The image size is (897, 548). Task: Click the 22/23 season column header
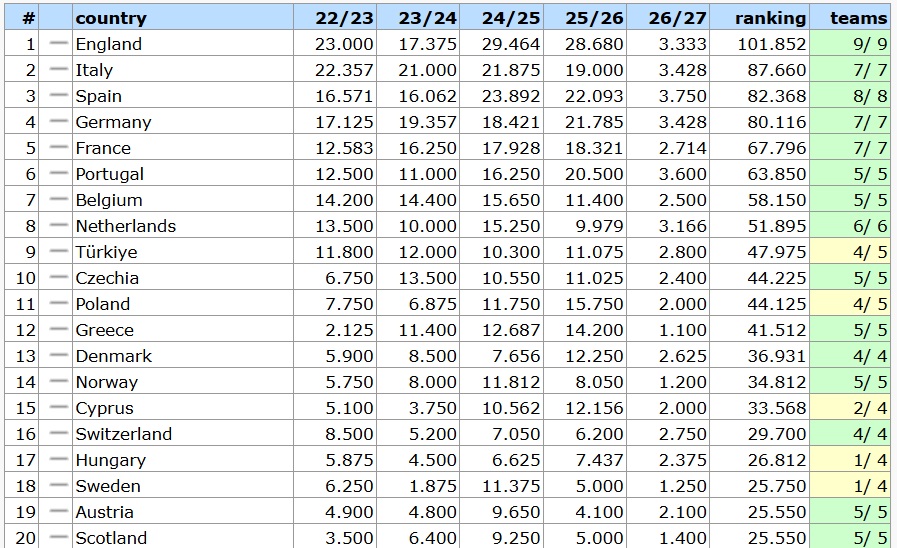click(x=344, y=18)
